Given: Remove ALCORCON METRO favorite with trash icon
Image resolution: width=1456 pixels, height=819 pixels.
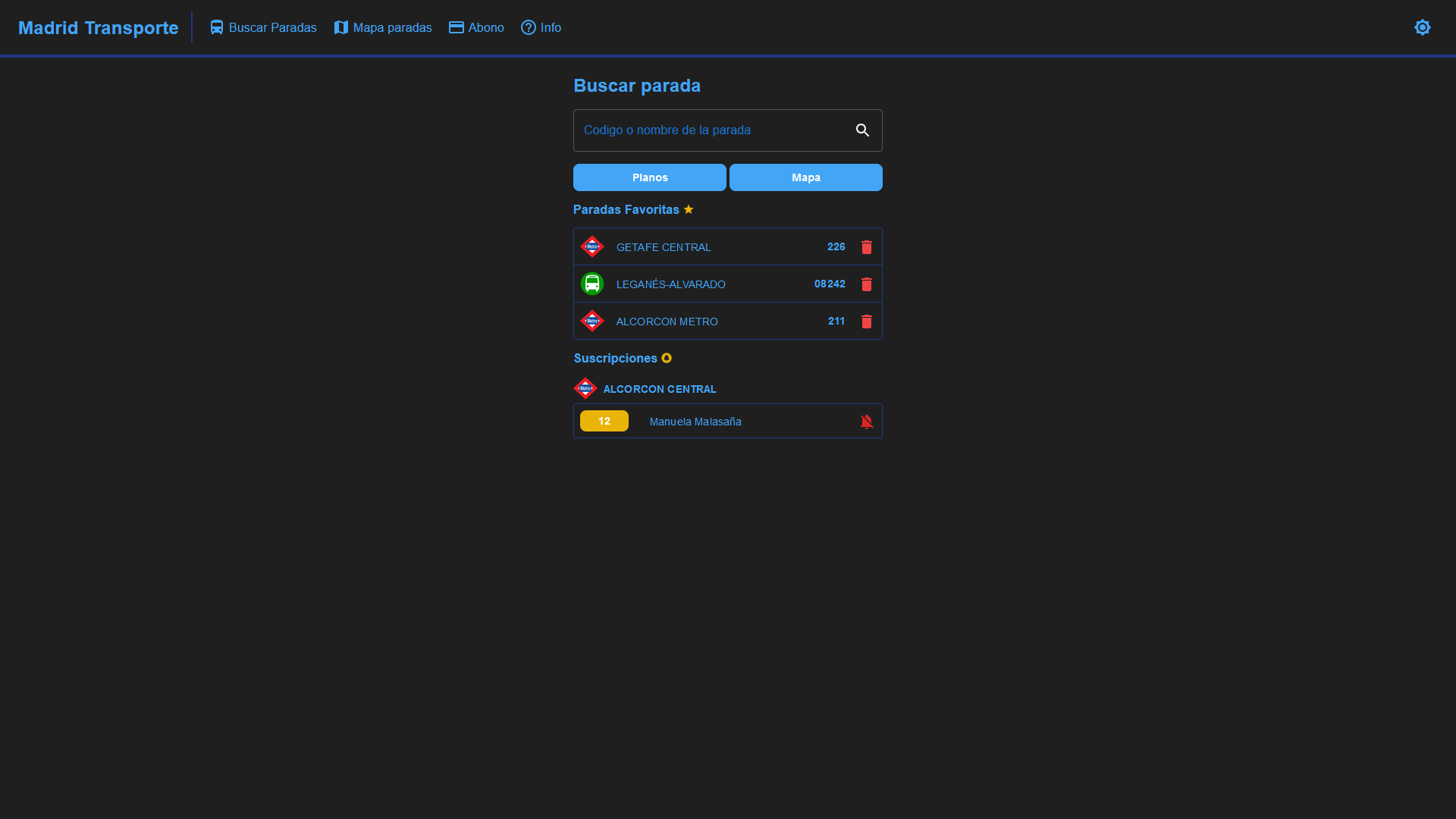Looking at the screenshot, I should click(x=866, y=322).
